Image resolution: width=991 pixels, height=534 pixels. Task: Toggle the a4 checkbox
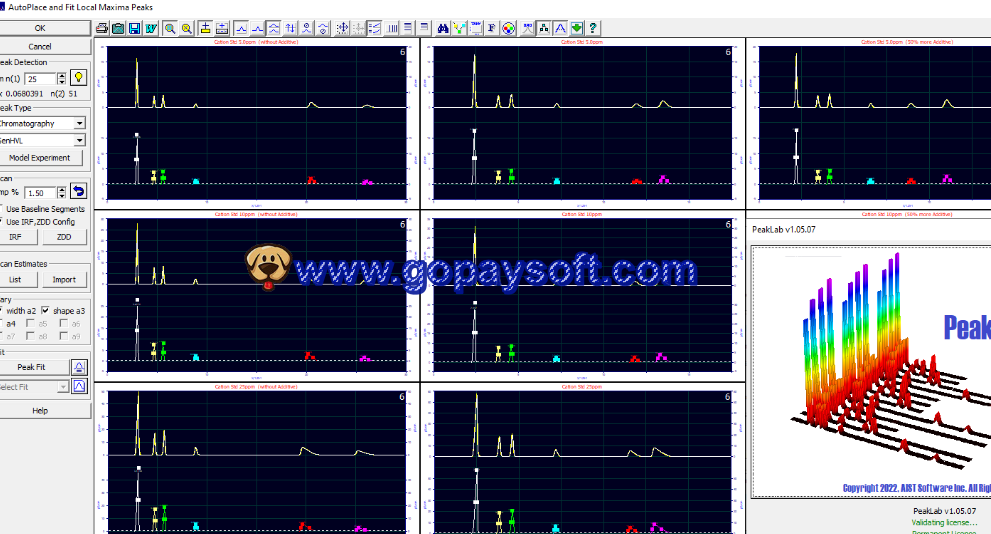coord(1,324)
